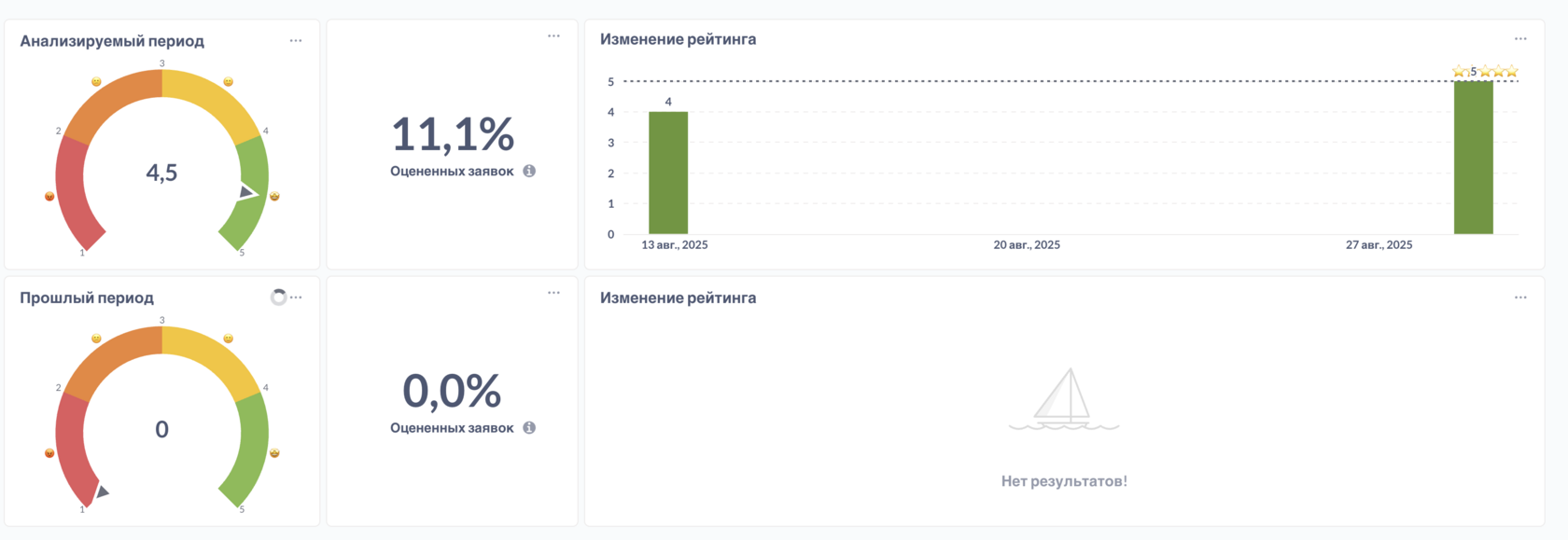Select the green bar for 13 авг., 2025
The image size is (1568, 540).
668,173
